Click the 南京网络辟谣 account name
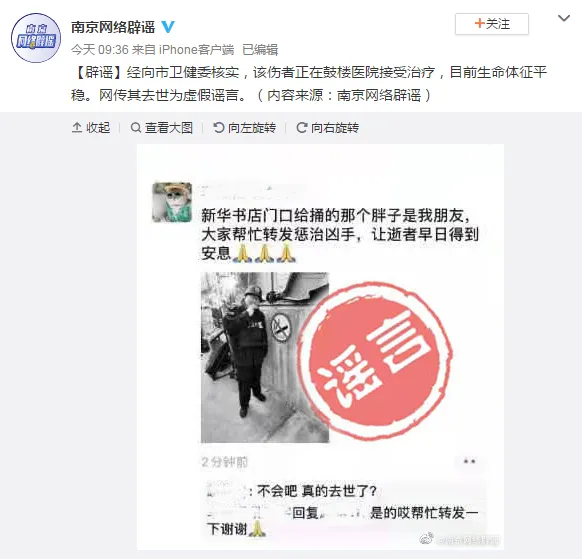 (113, 27)
